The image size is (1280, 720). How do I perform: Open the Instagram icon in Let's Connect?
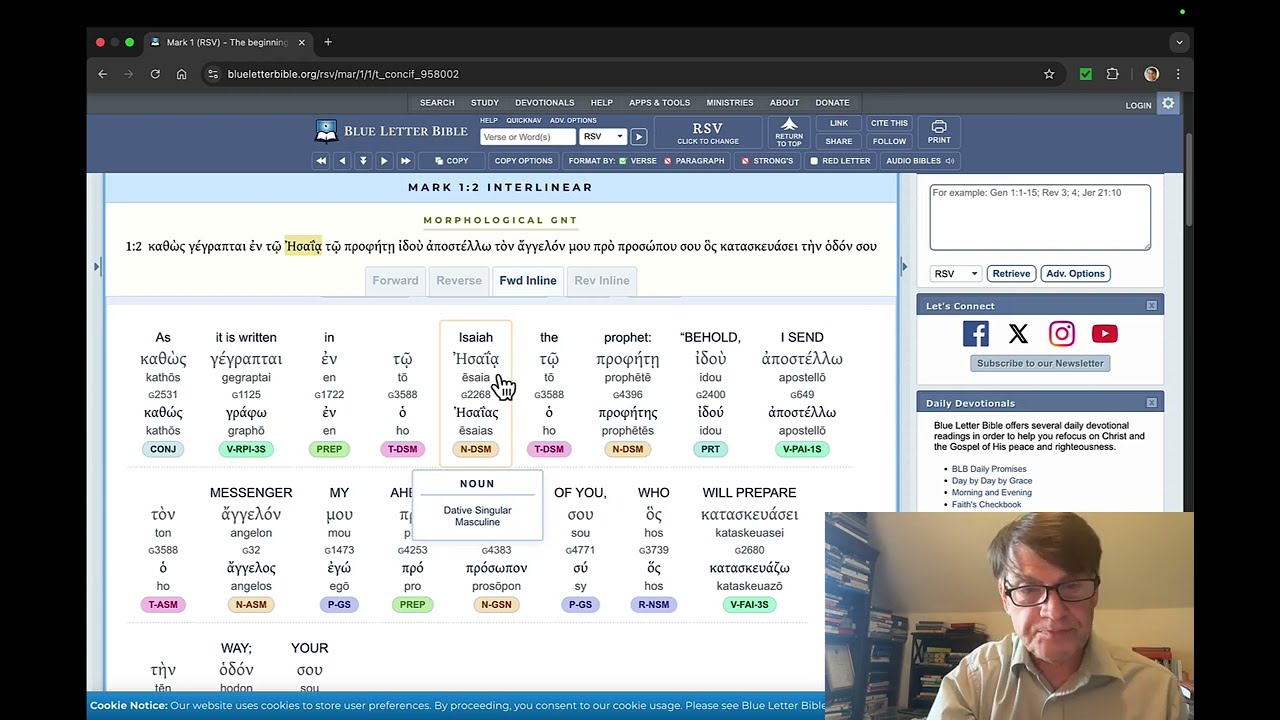coord(1061,334)
